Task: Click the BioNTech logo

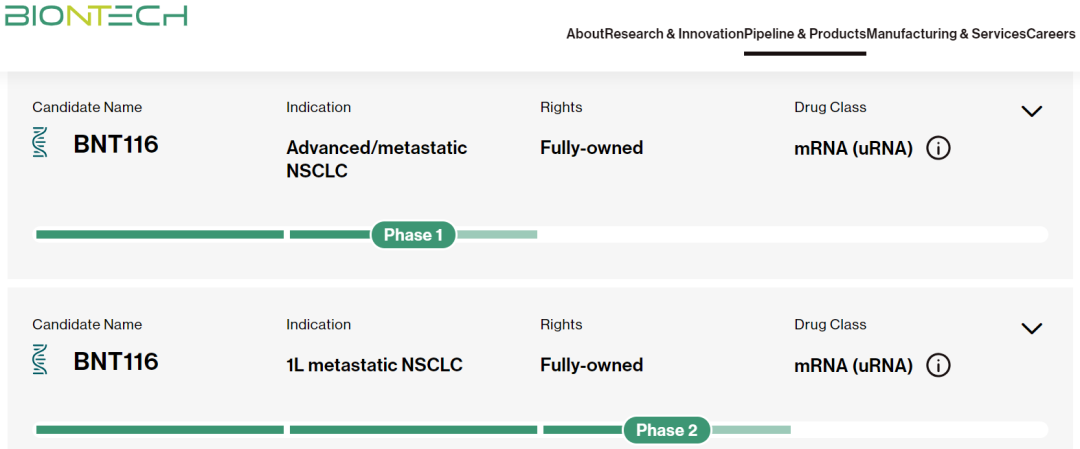Action: [x=96, y=14]
